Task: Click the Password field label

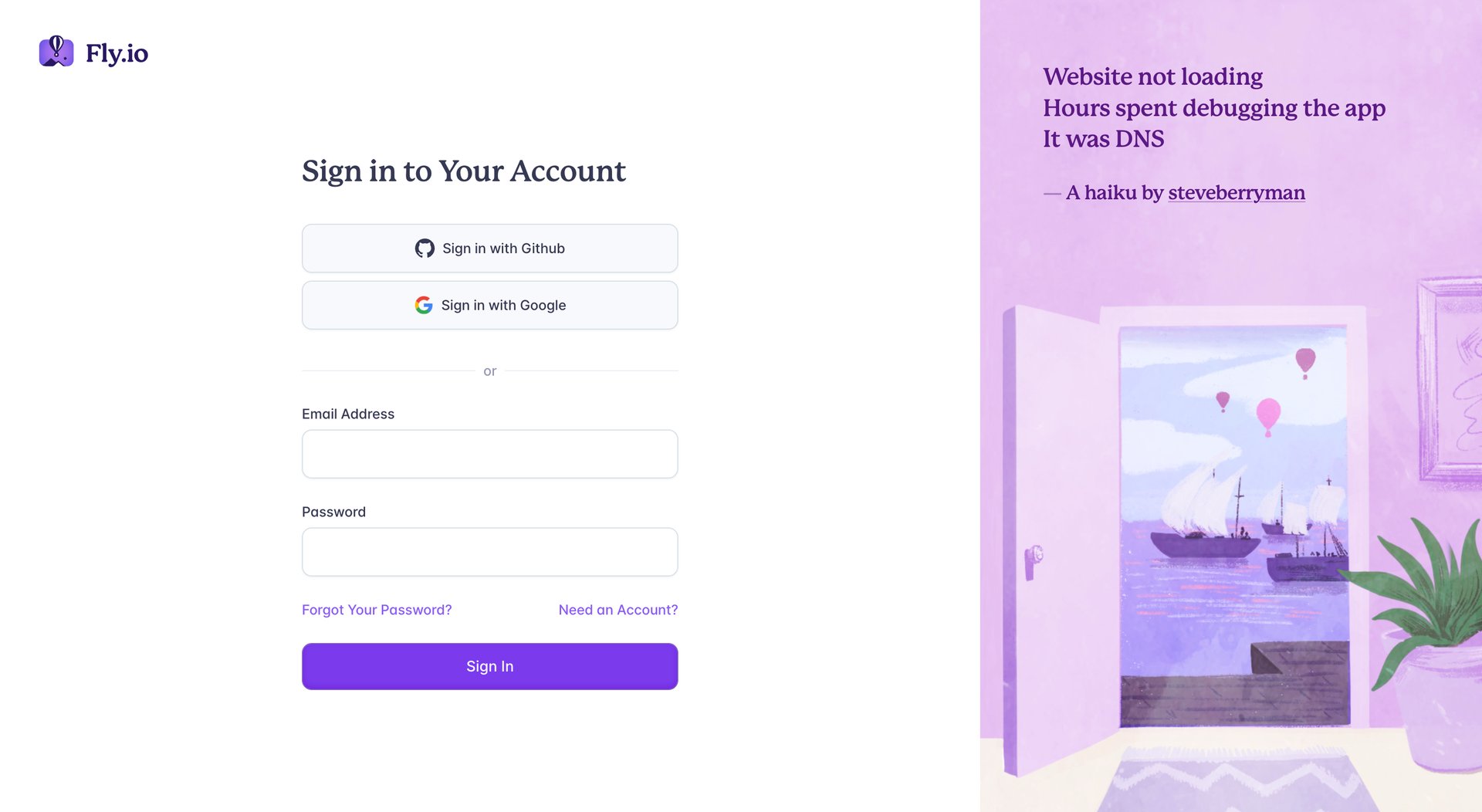Action: [x=333, y=512]
